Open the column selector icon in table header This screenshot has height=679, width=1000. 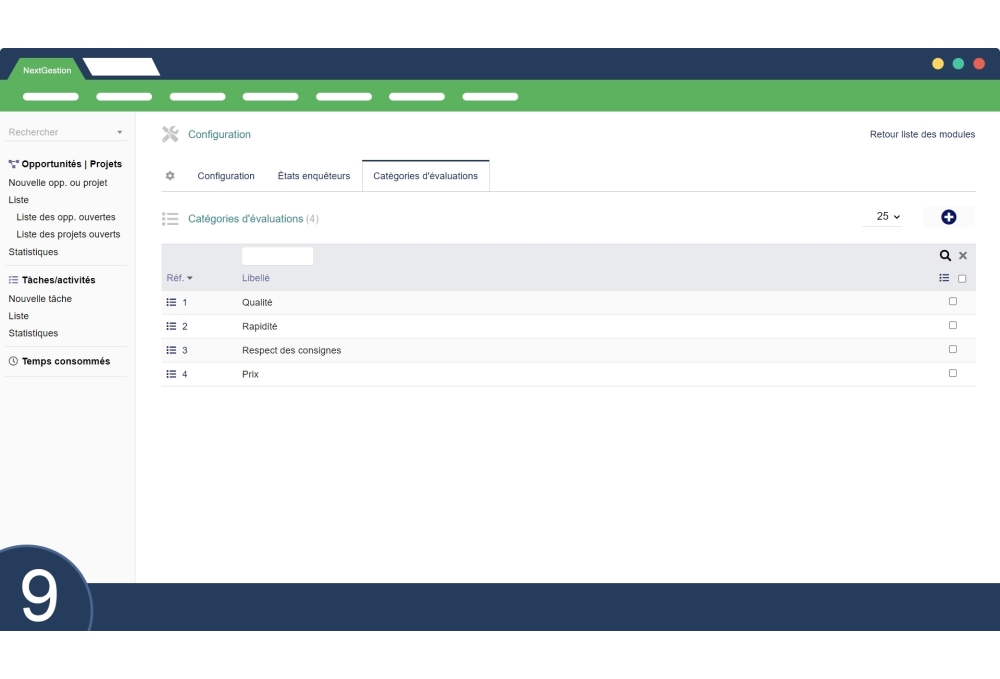pyautogui.click(x=944, y=278)
